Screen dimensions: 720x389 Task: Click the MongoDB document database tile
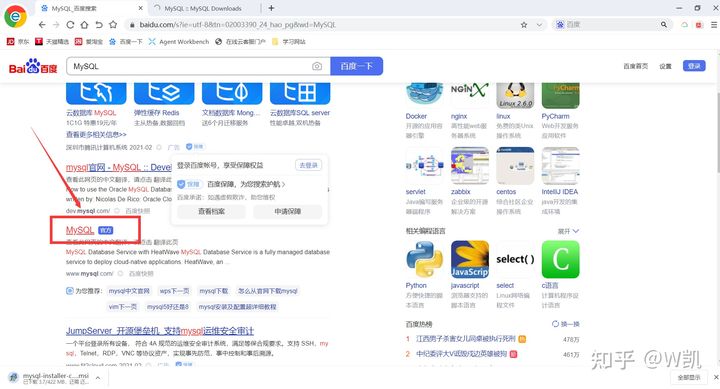[x=232, y=94]
